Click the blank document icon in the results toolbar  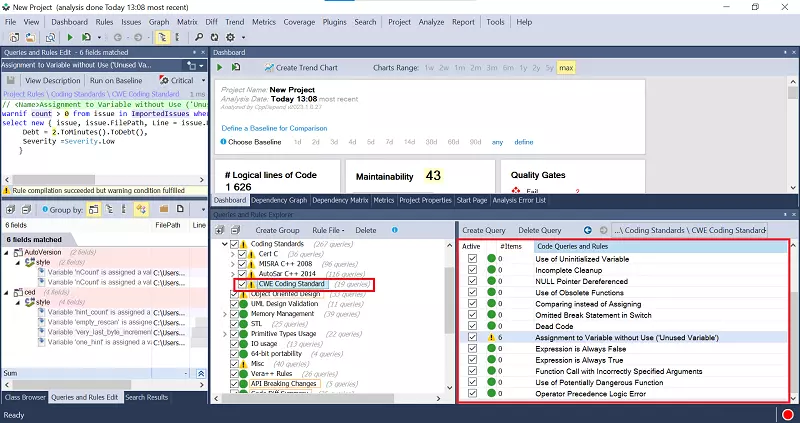coord(180,209)
